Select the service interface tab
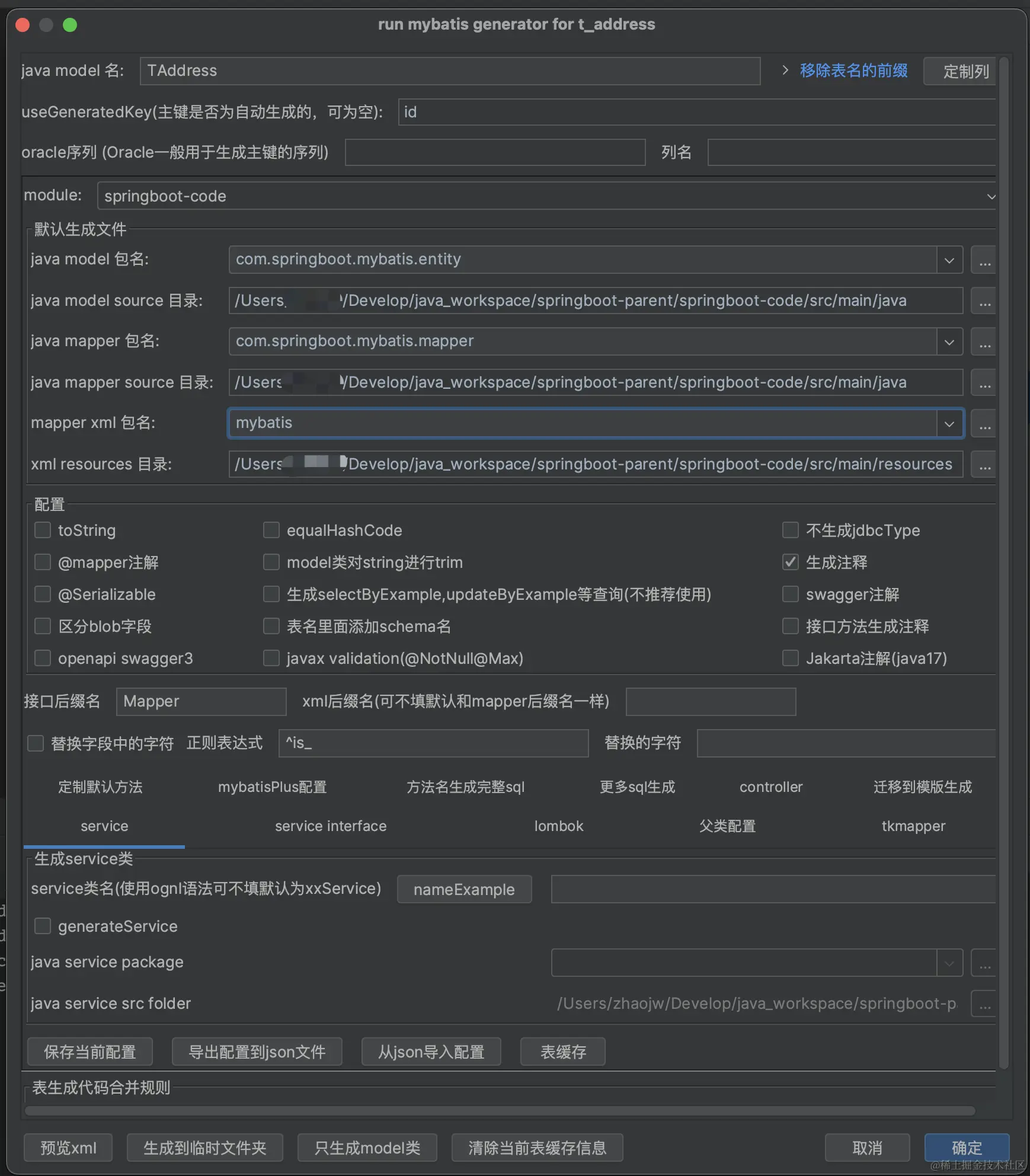Screen dimensions: 1030x1176 tap(331, 826)
